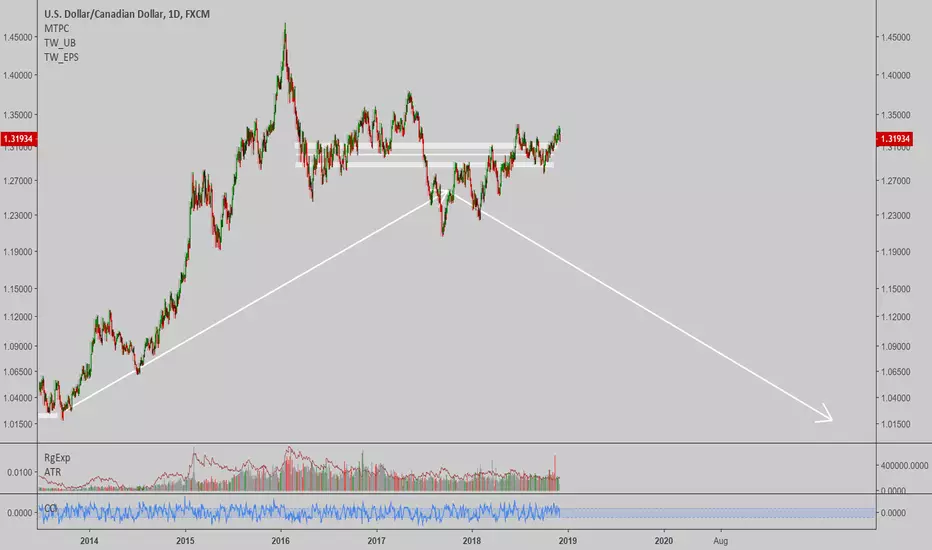Click 1.35000 on the right price axis

(896, 115)
